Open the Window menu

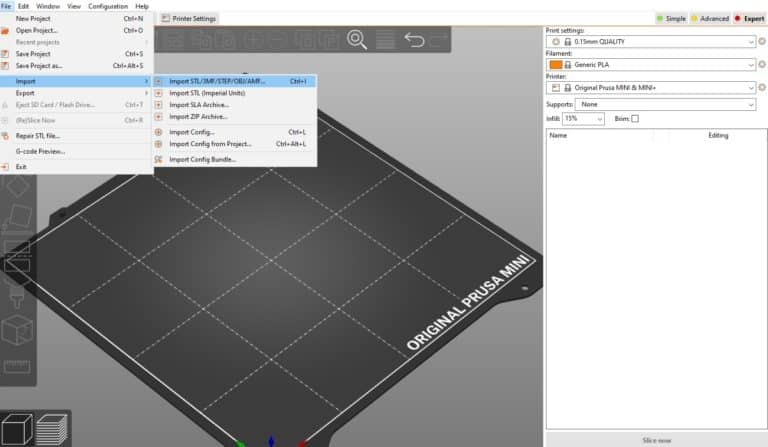(48, 6)
